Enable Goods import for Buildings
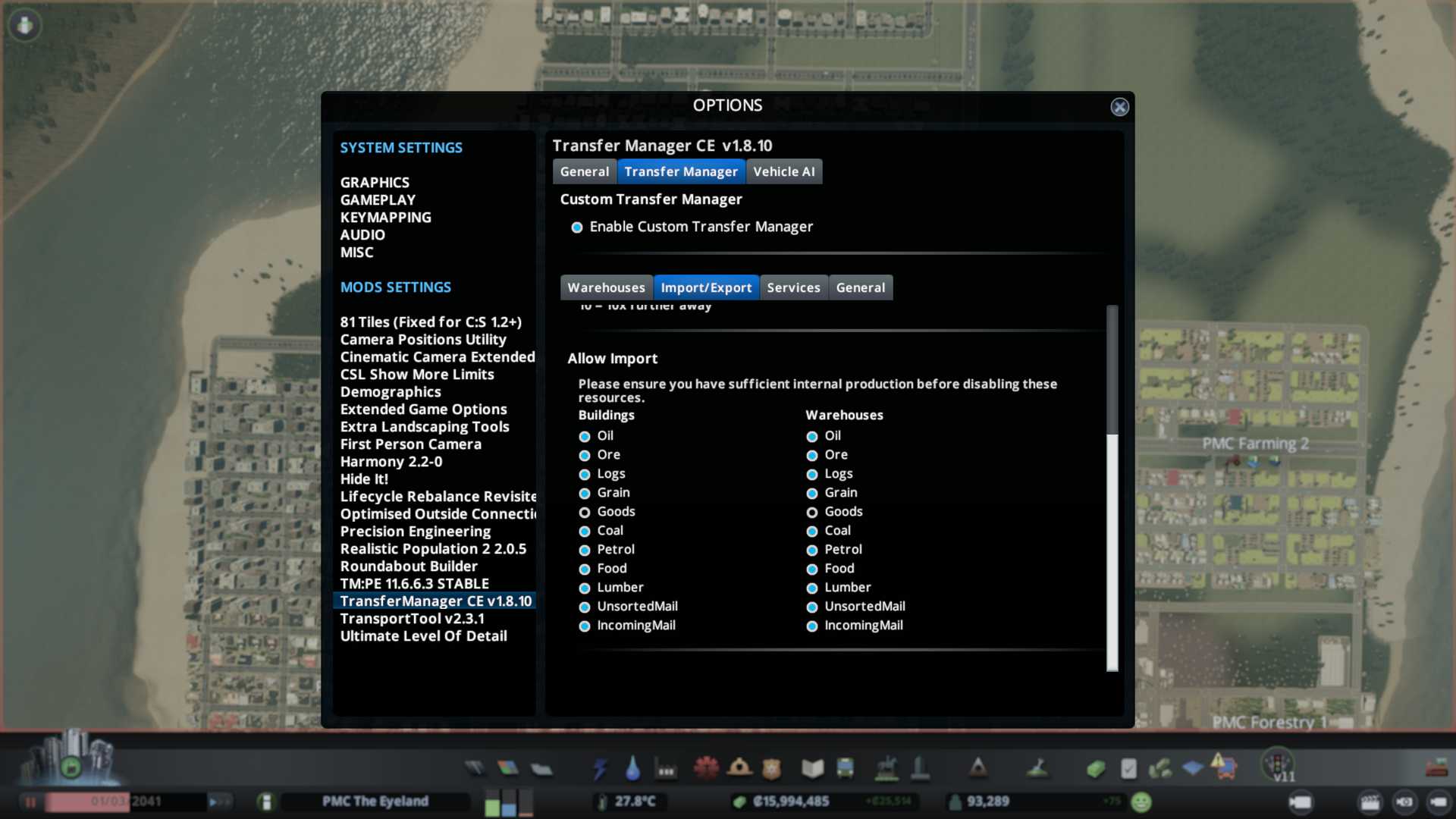 (x=585, y=513)
